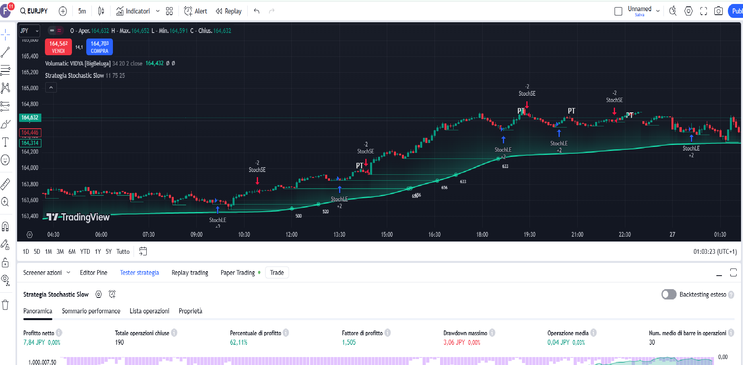The image size is (743, 365).
Task: Redo chart action
Action: click(x=272, y=11)
